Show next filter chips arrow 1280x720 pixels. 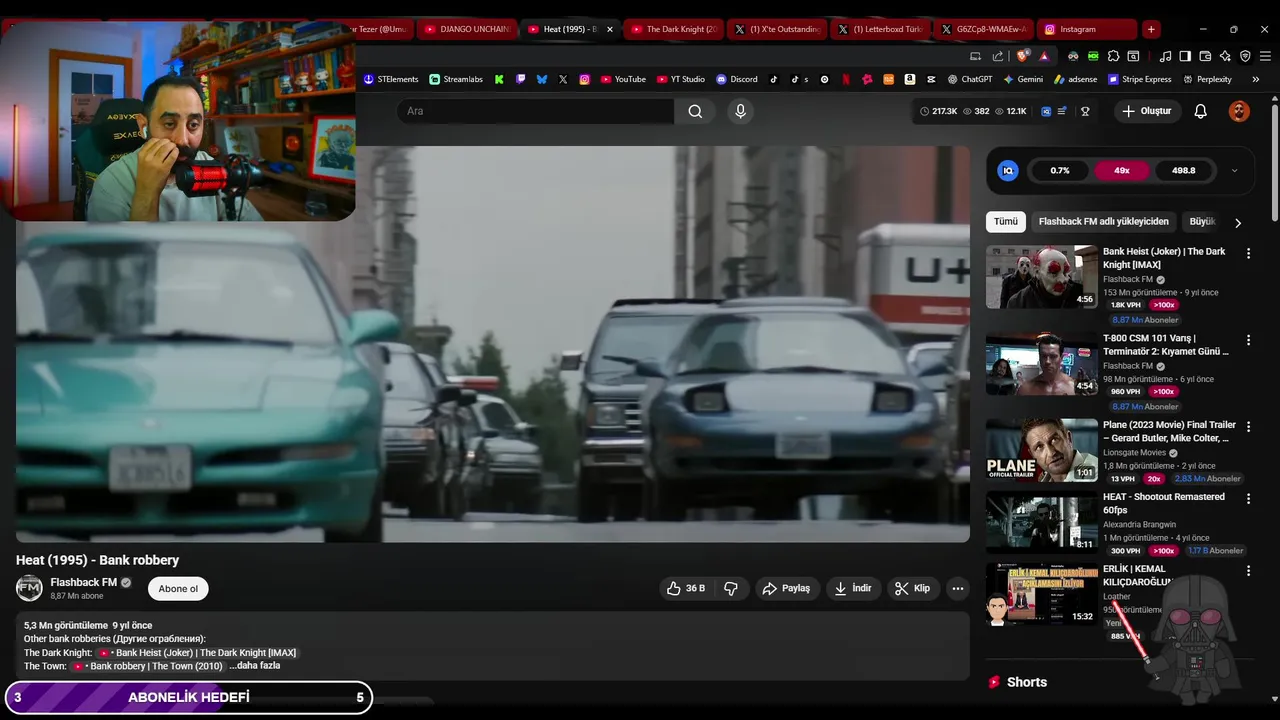[1238, 223]
